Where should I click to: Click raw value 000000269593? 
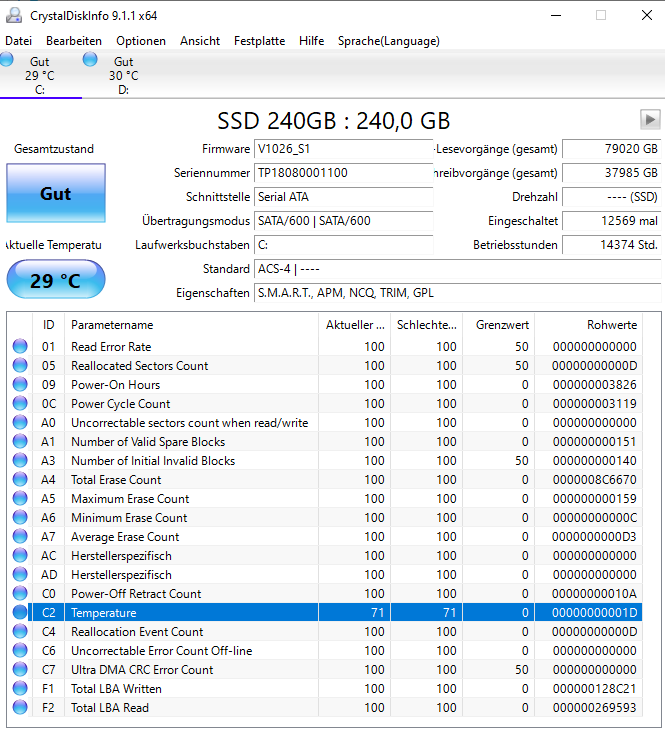[x=594, y=708]
